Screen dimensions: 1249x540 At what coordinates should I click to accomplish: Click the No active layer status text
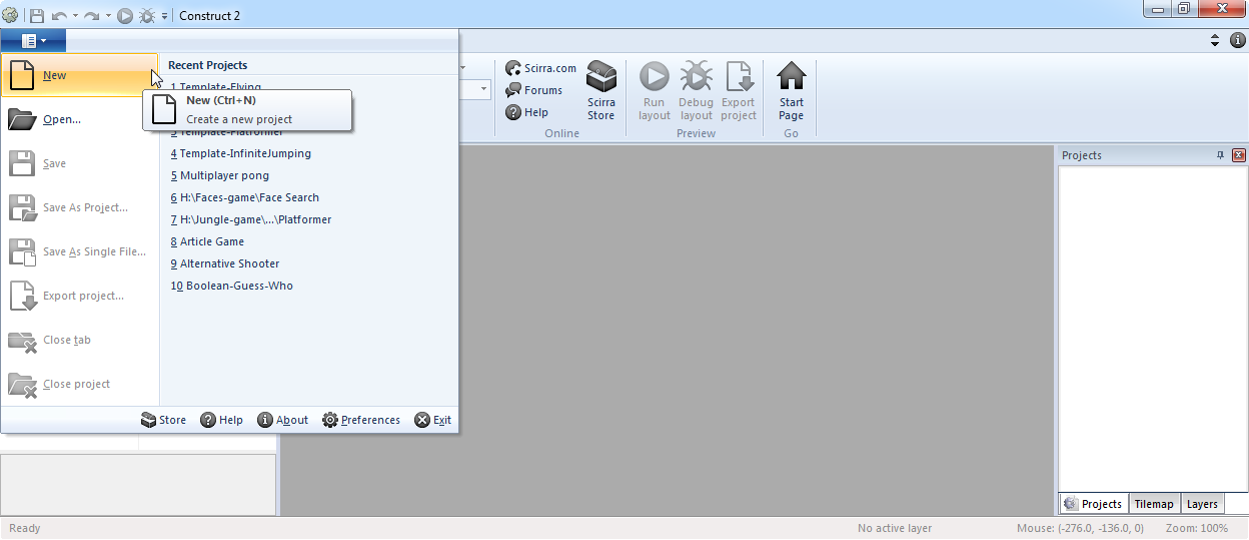pos(895,528)
